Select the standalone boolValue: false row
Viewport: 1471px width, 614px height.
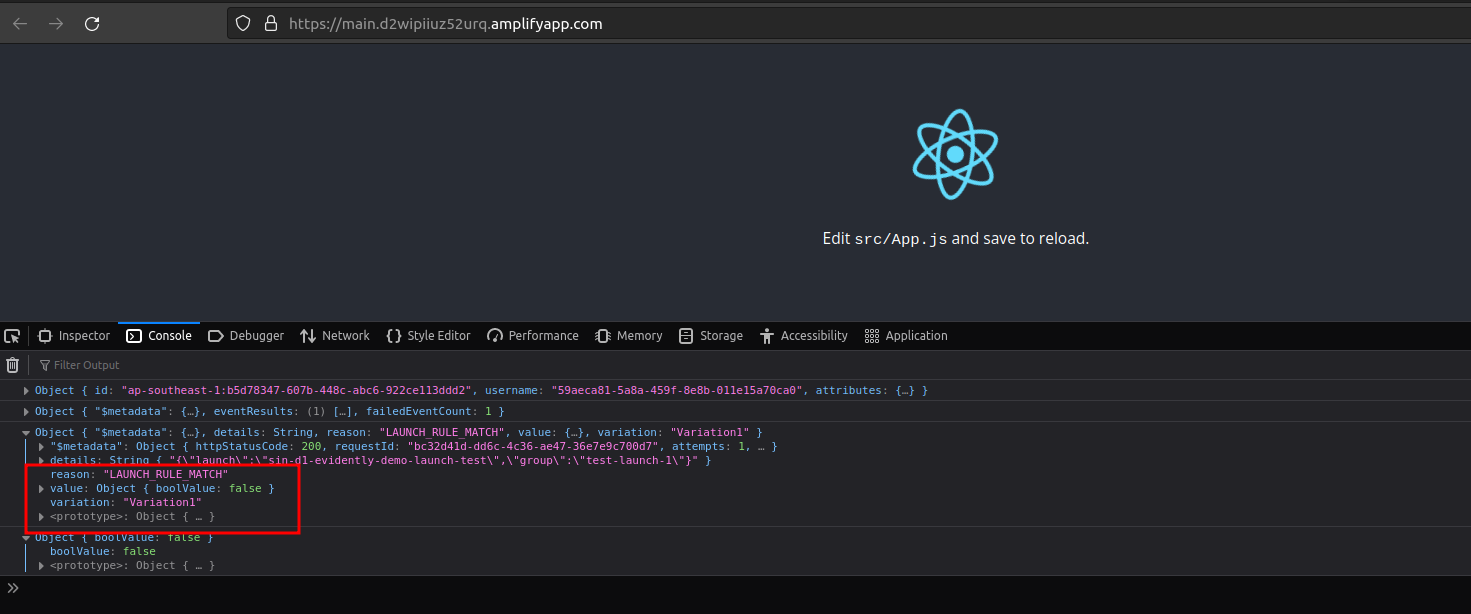coord(103,551)
